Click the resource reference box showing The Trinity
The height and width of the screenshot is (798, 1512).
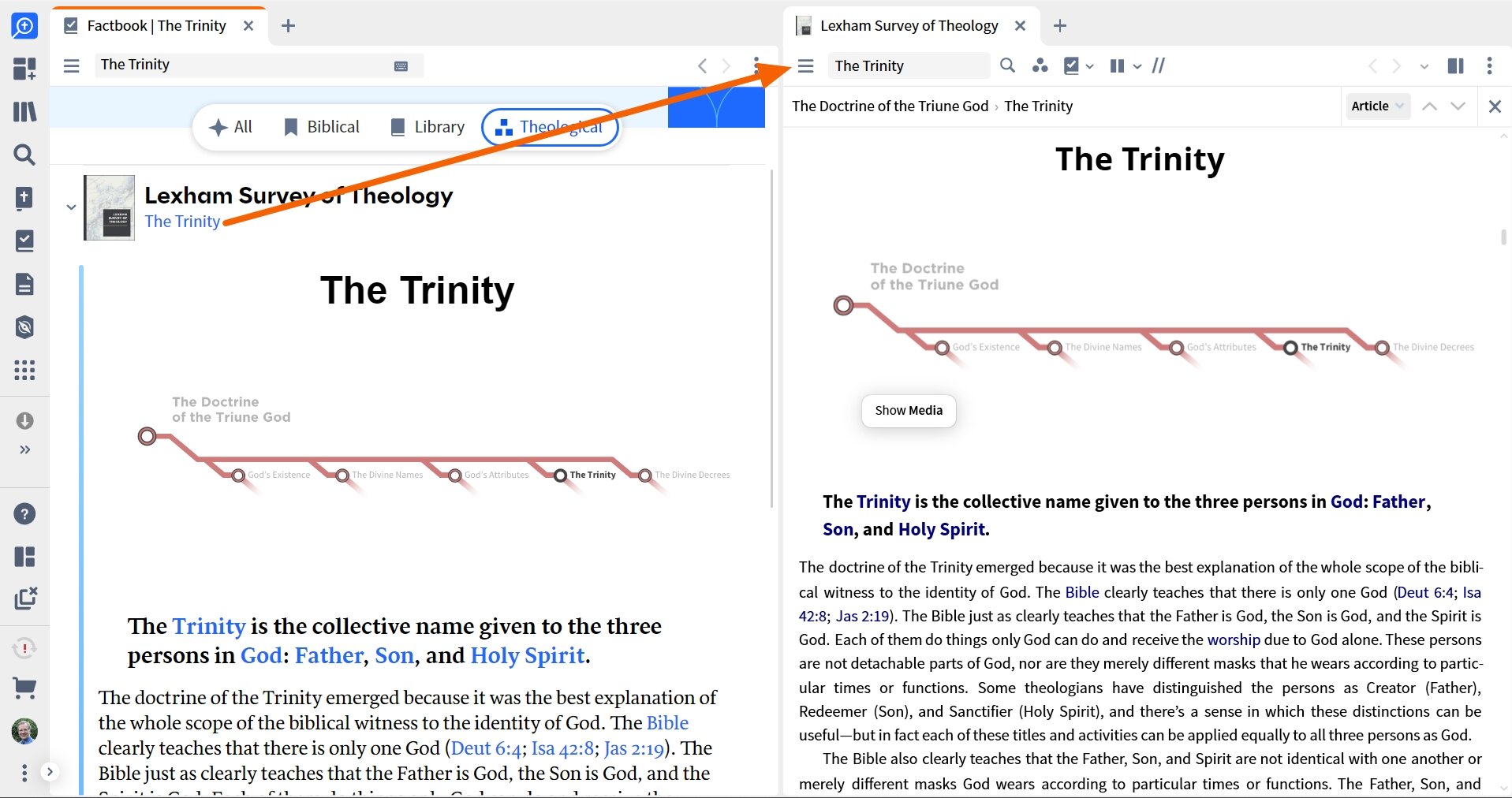(908, 66)
